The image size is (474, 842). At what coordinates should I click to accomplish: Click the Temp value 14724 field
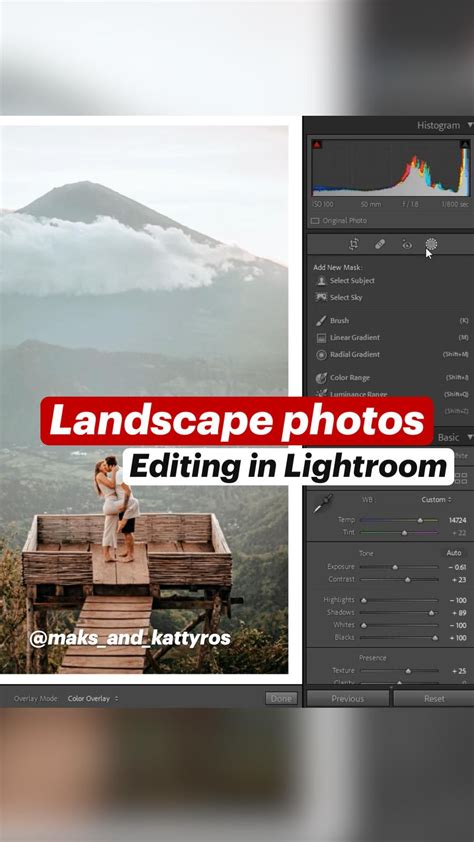457,520
